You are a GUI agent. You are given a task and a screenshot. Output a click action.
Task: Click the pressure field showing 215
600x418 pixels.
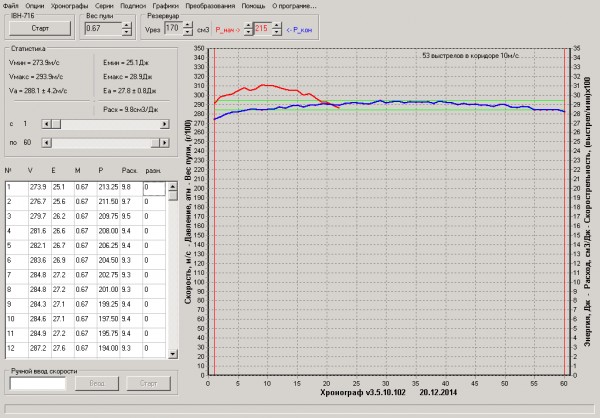pyautogui.click(x=262, y=28)
